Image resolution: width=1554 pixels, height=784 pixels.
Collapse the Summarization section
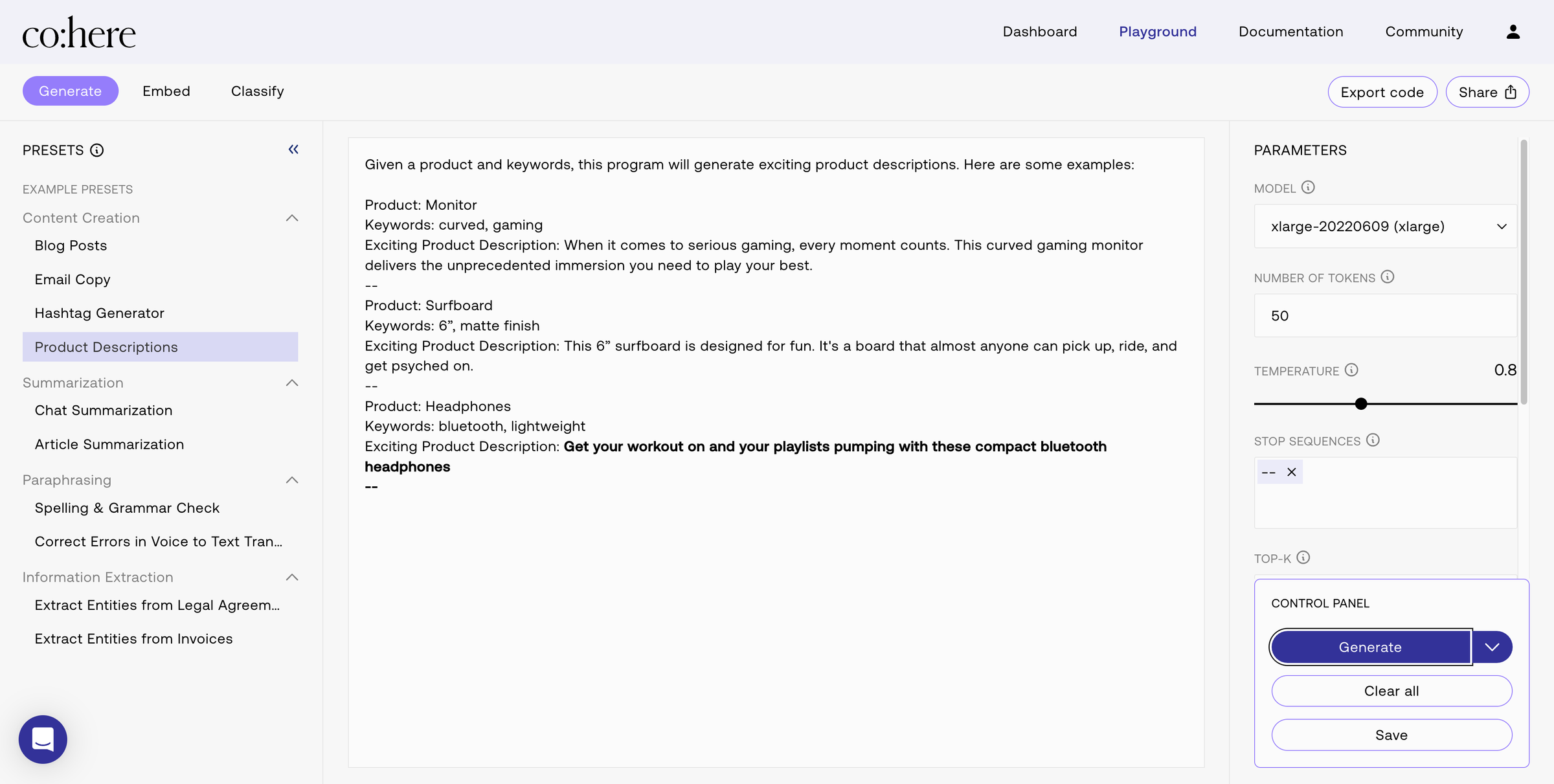coord(292,383)
